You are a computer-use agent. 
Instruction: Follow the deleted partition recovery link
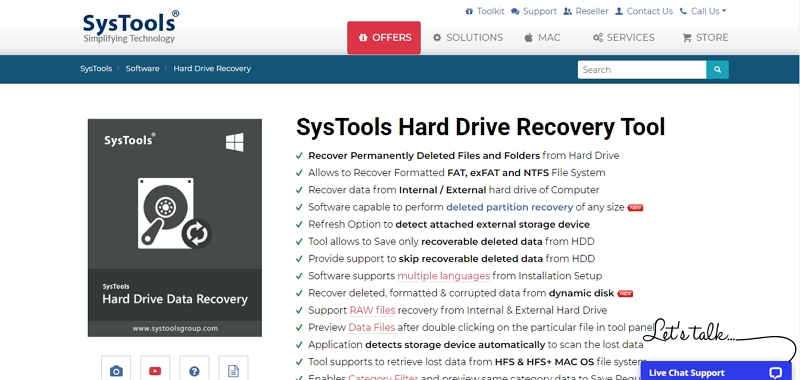[x=510, y=207]
